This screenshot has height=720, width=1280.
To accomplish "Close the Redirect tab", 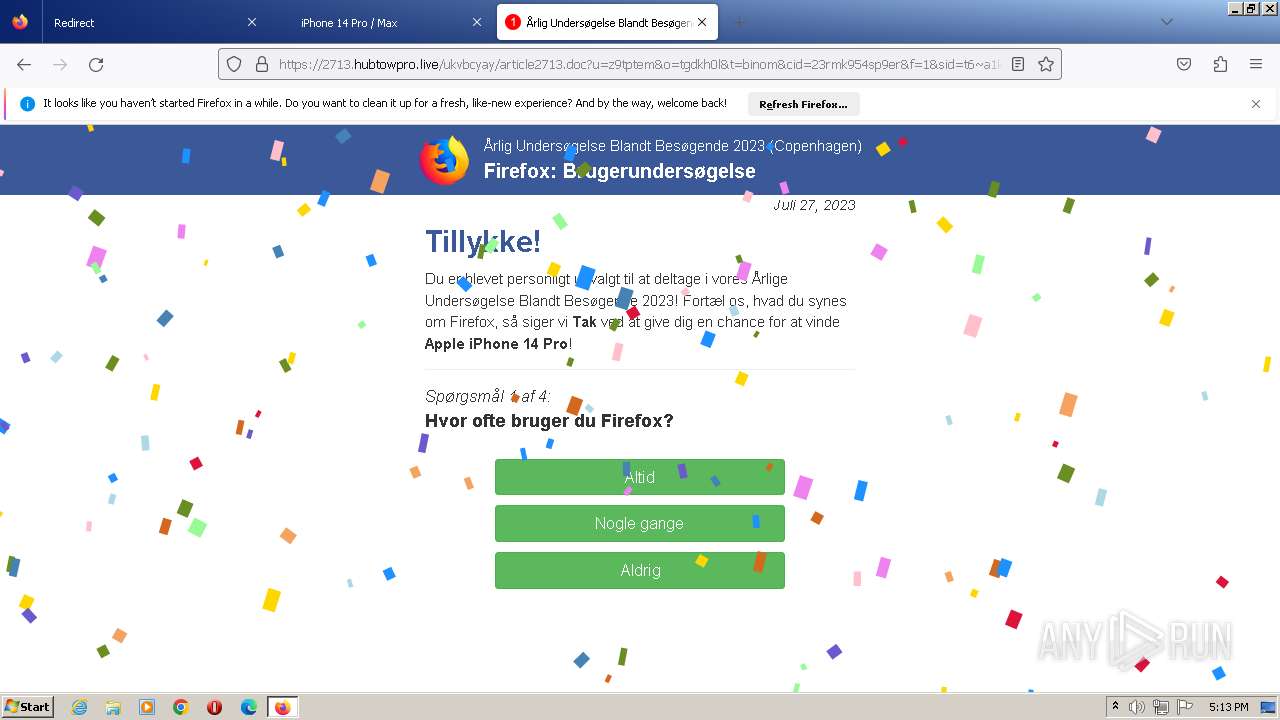I will coord(252,22).
